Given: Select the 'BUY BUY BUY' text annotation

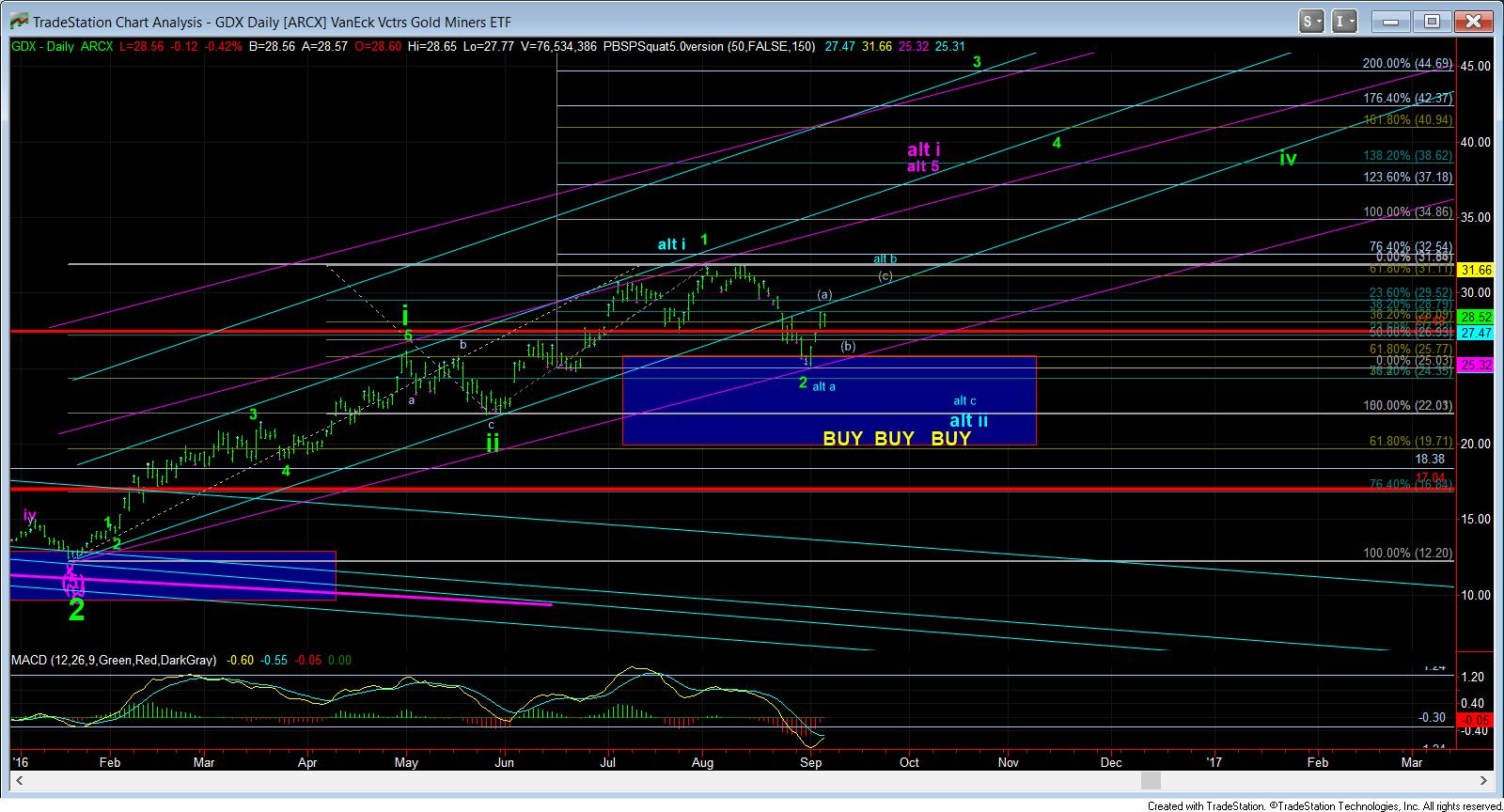Looking at the screenshot, I should (x=897, y=438).
